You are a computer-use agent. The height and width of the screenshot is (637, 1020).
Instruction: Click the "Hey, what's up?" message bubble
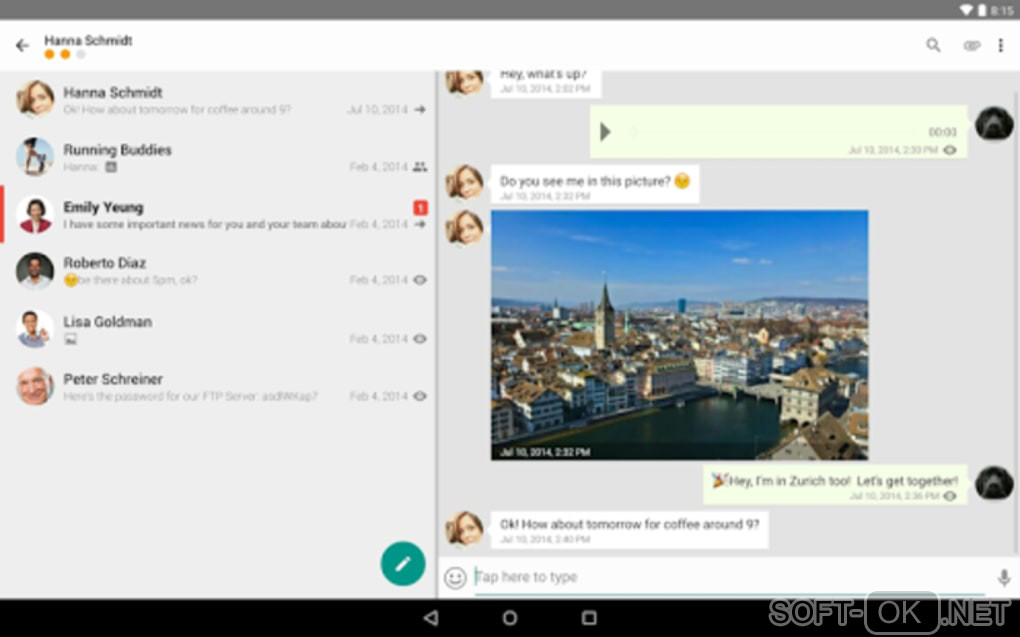(x=546, y=83)
